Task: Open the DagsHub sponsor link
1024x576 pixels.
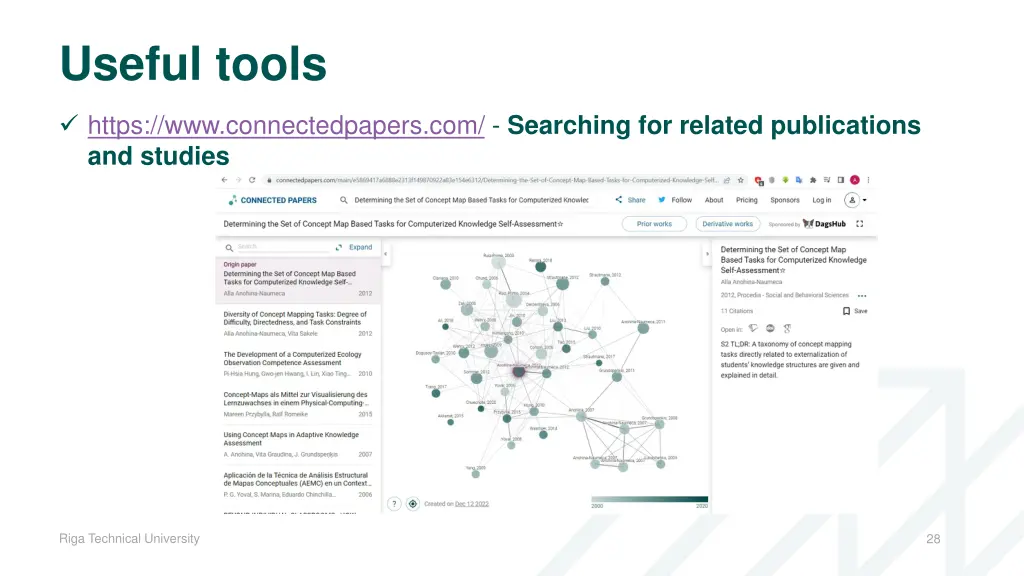Action: click(x=824, y=224)
